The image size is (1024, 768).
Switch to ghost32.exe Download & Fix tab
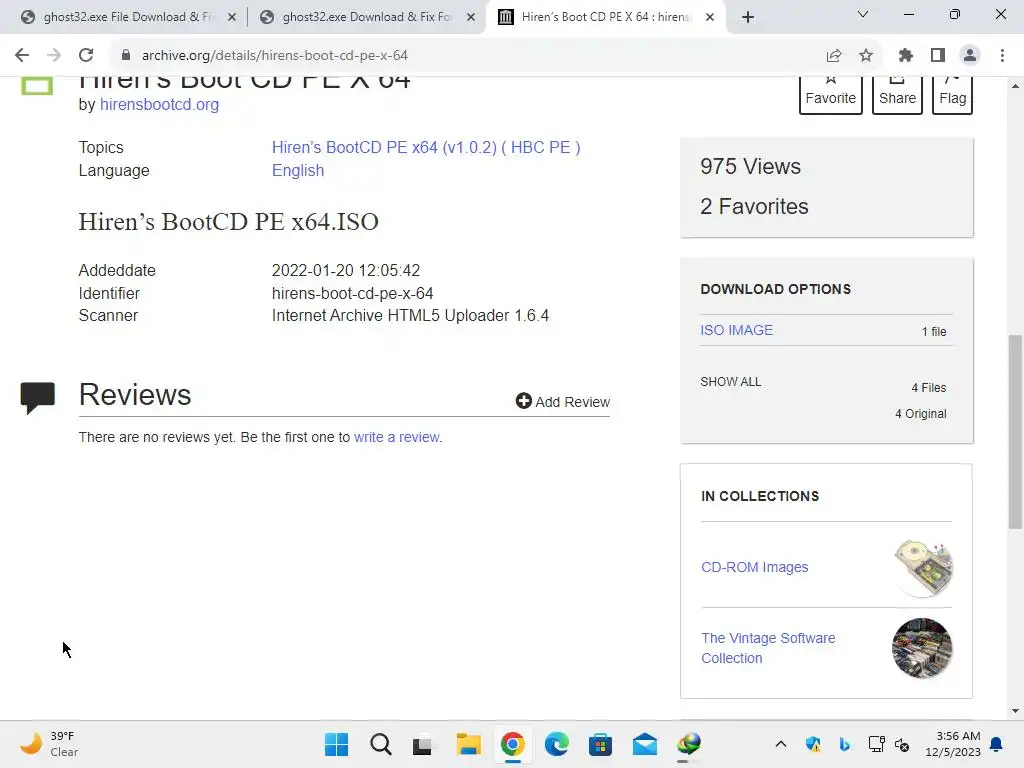tap(367, 17)
